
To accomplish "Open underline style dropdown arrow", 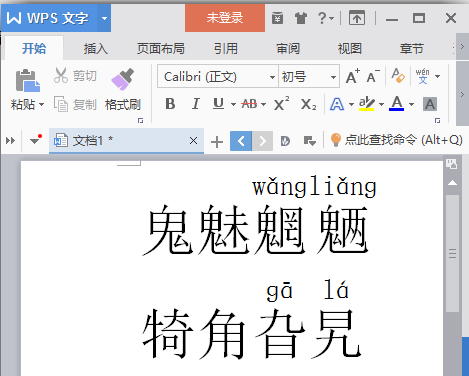I will (233, 105).
